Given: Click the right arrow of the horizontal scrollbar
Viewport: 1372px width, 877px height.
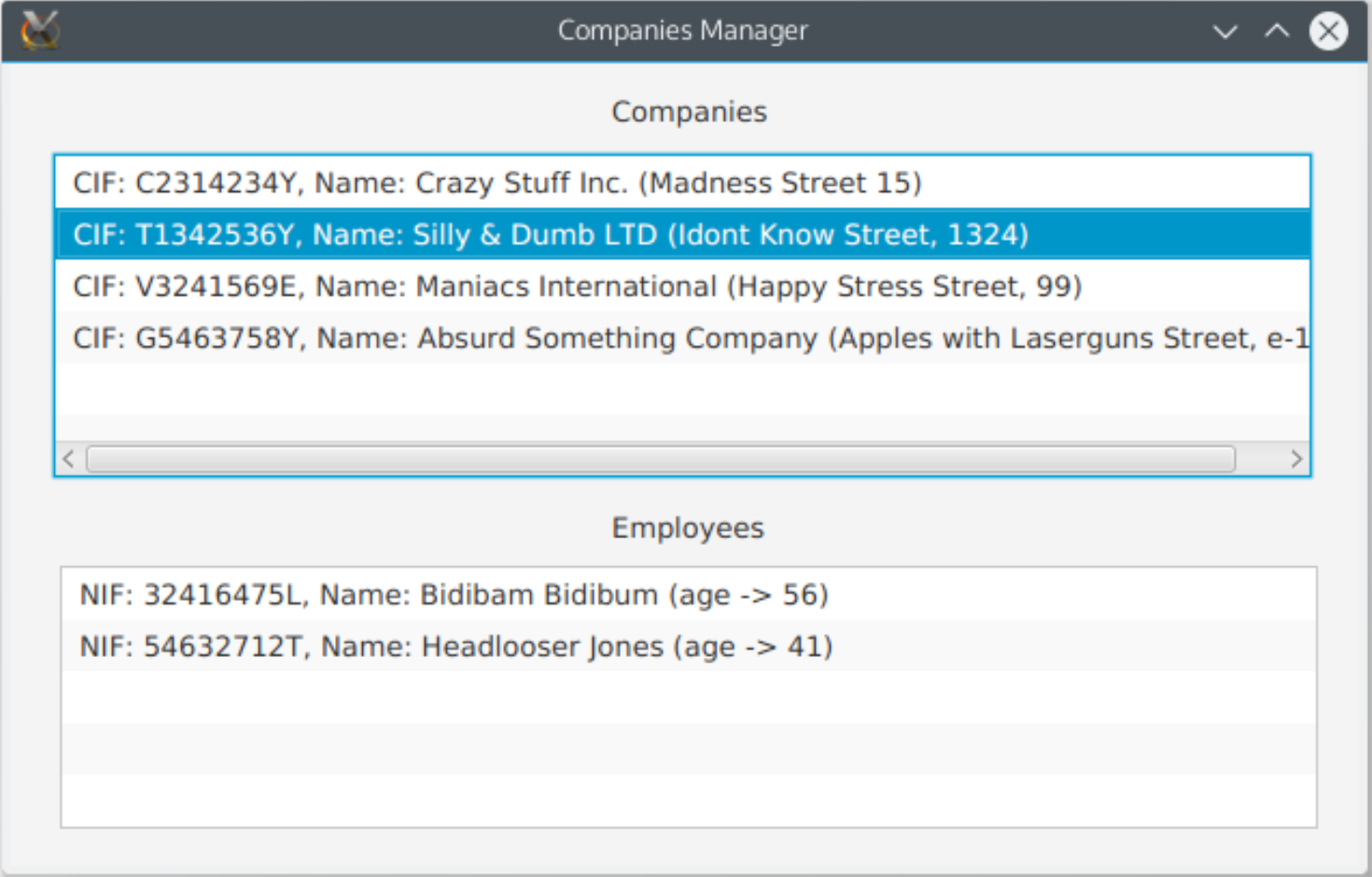Looking at the screenshot, I should click(x=1296, y=458).
